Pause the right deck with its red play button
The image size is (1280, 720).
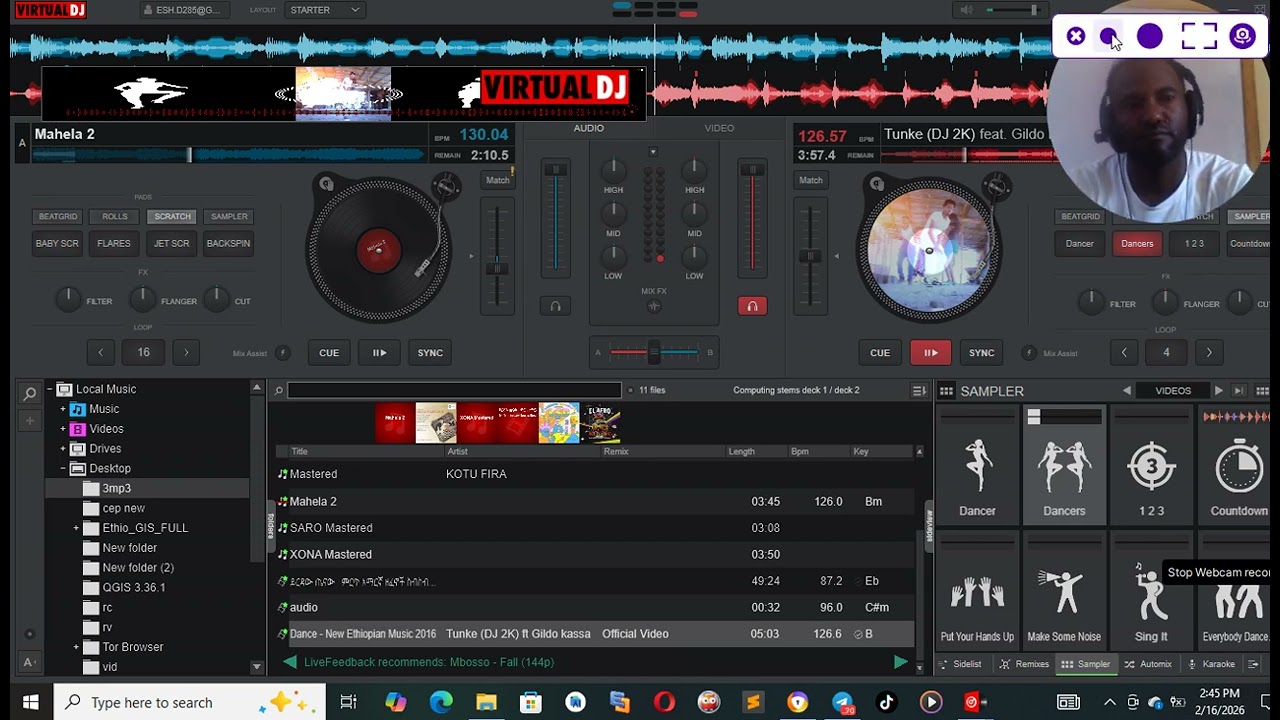point(930,352)
